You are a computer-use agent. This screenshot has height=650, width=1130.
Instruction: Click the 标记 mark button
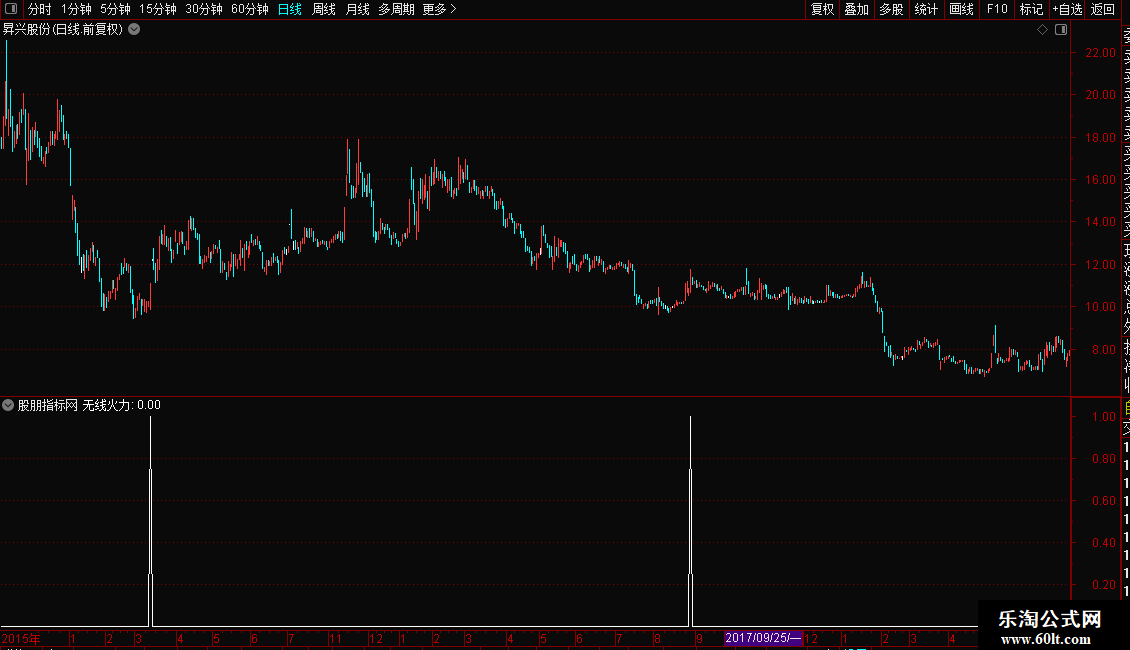[1031, 9]
